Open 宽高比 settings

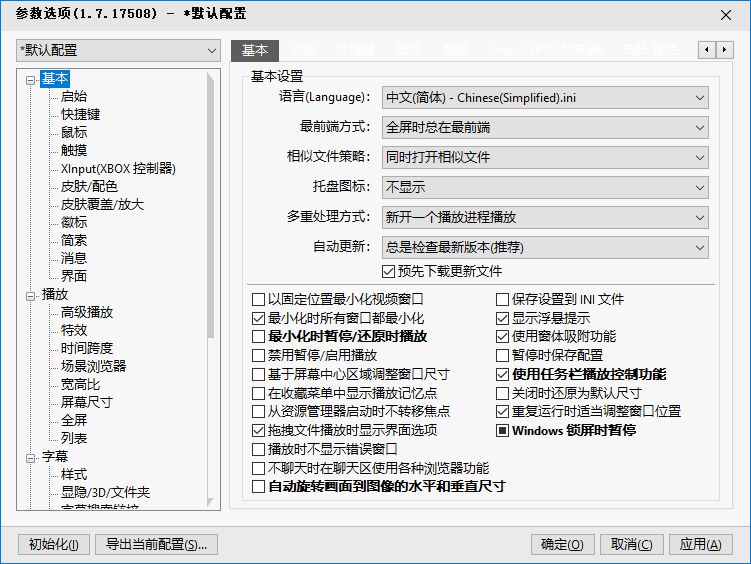[x=80, y=384]
